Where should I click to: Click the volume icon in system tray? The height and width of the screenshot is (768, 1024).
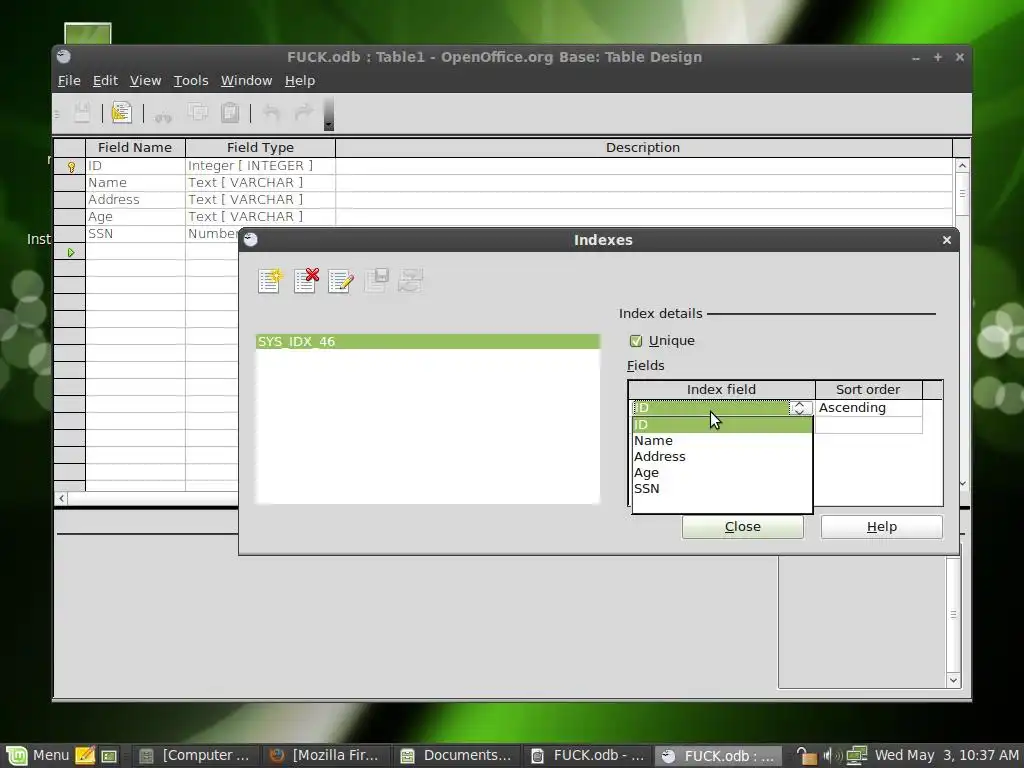[x=831, y=756]
